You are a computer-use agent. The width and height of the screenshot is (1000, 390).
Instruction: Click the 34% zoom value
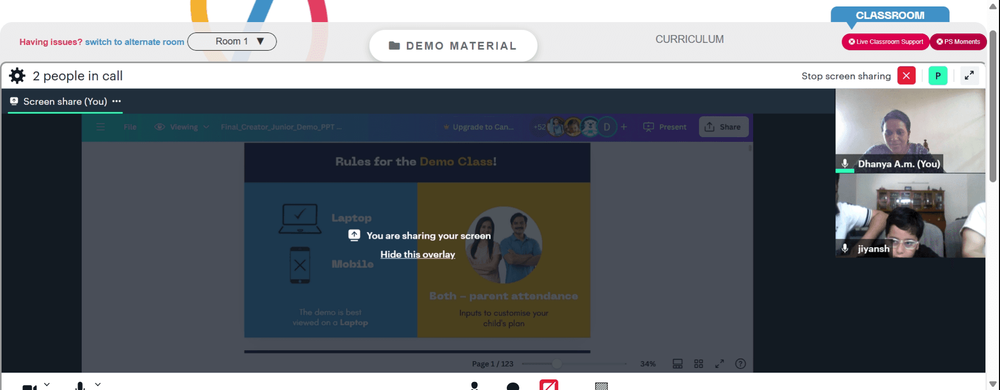[x=648, y=364]
